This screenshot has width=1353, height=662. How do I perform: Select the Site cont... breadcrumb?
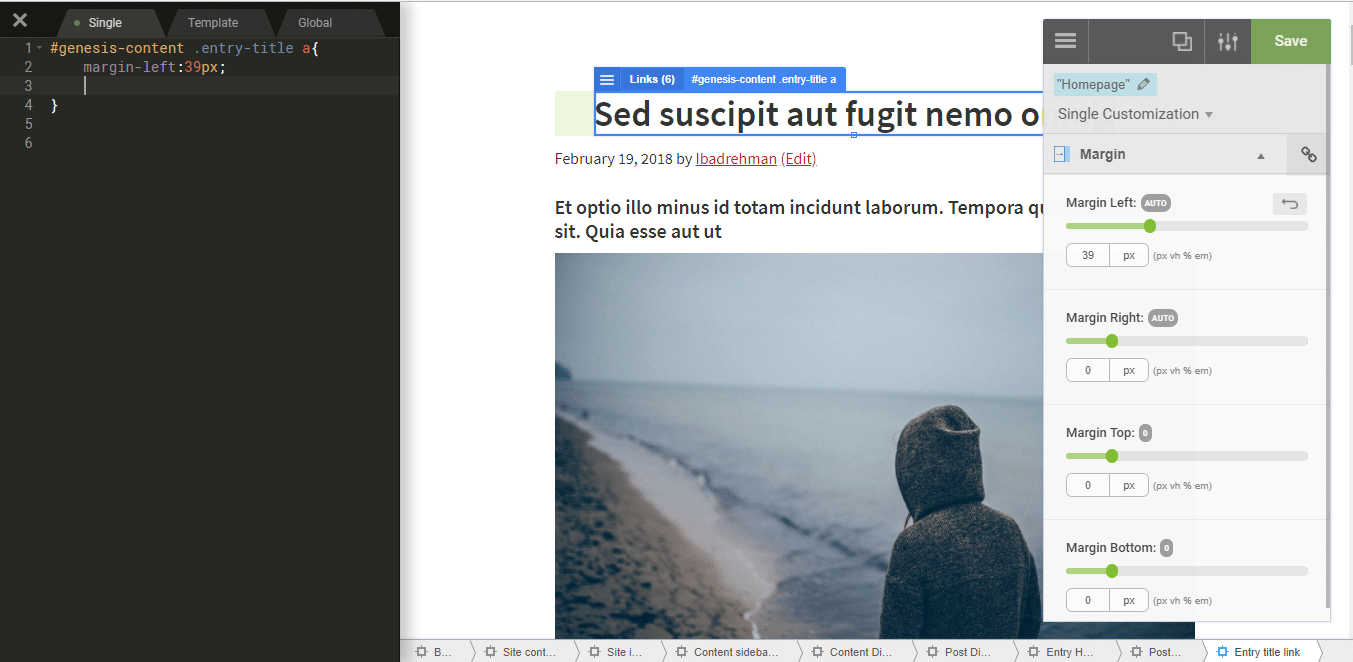pos(520,652)
